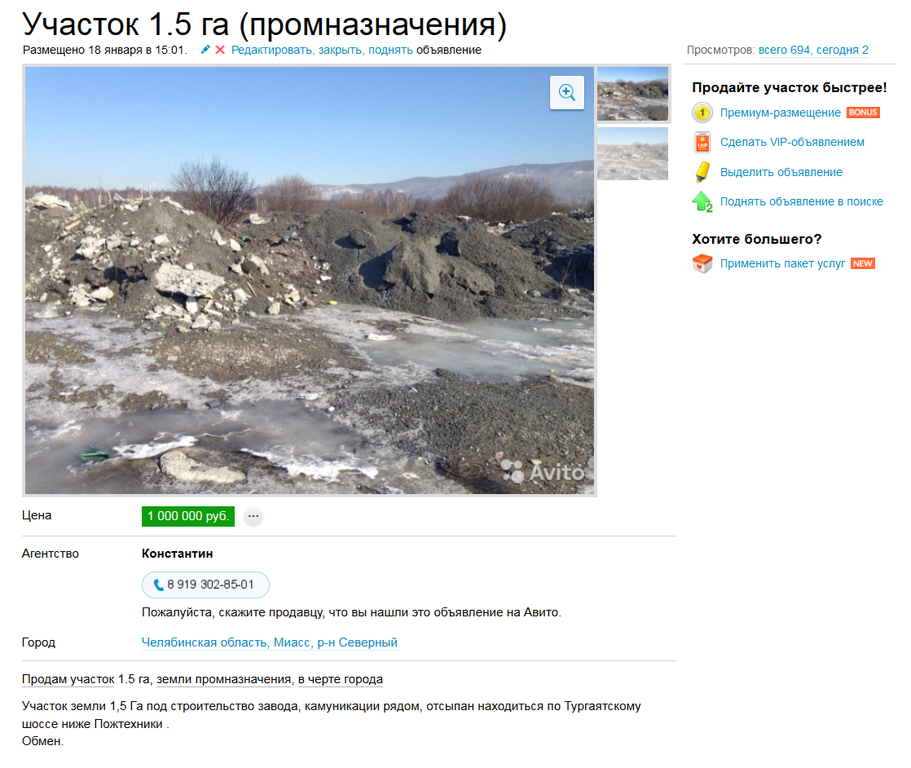
Task: Click the yellow highlighter marker icon
Action: (x=702, y=172)
